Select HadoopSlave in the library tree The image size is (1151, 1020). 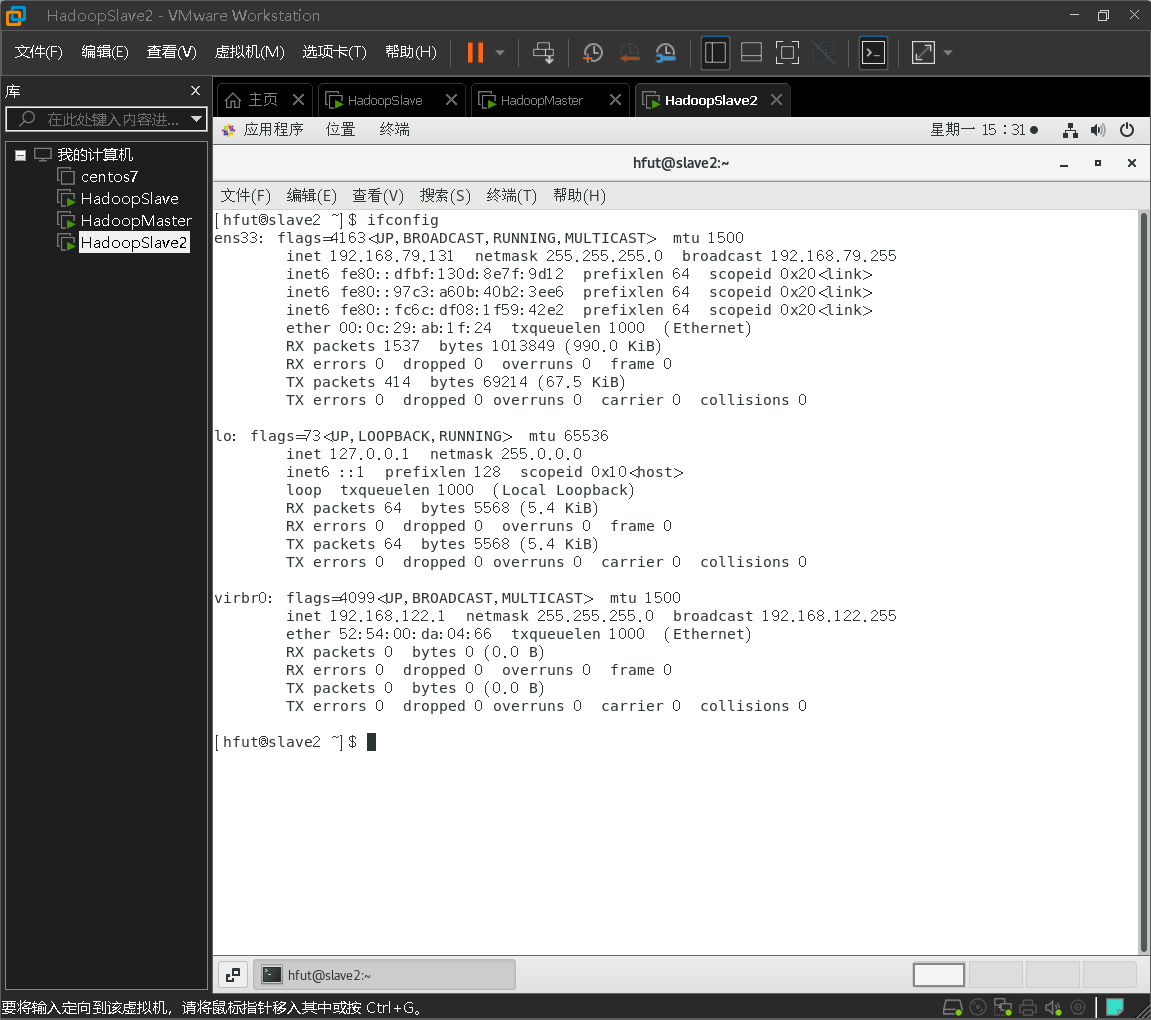pyautogui.click(x=129, y=199)
